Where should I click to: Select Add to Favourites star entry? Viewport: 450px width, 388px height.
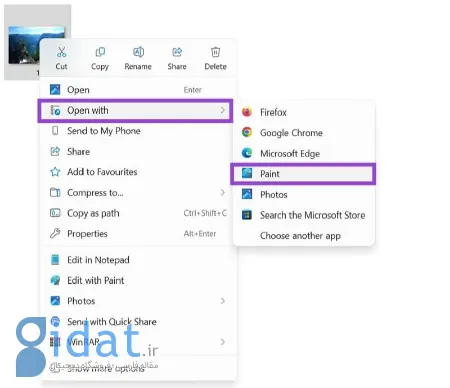click(x=138, y=172)
